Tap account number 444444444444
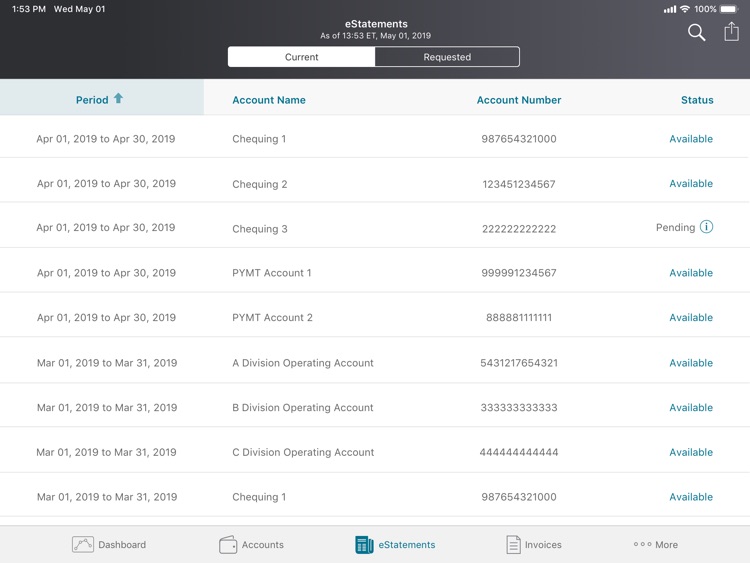Screen dimensions: 750x563 point(519,452)
